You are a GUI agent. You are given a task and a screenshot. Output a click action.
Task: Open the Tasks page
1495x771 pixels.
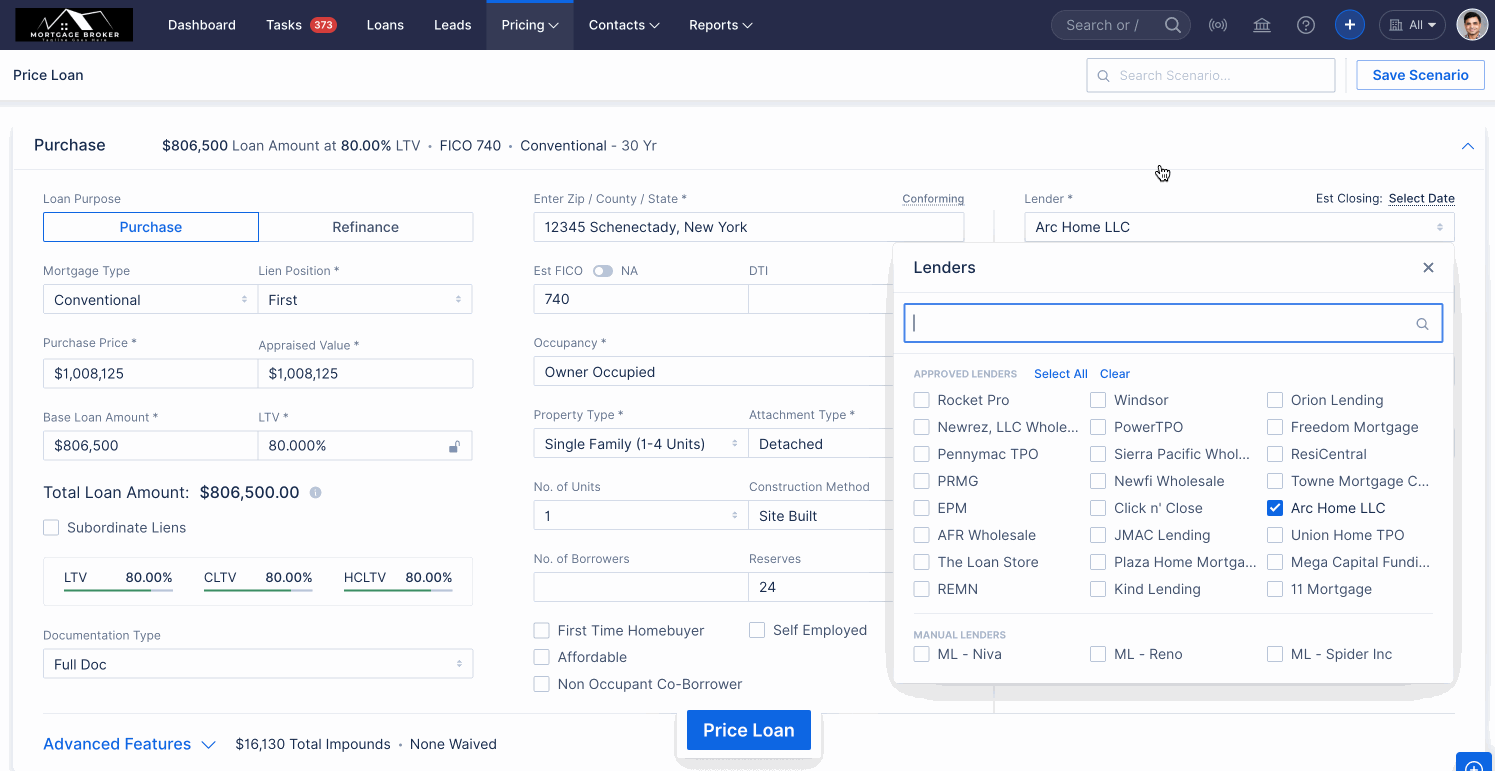click(284, 25)
